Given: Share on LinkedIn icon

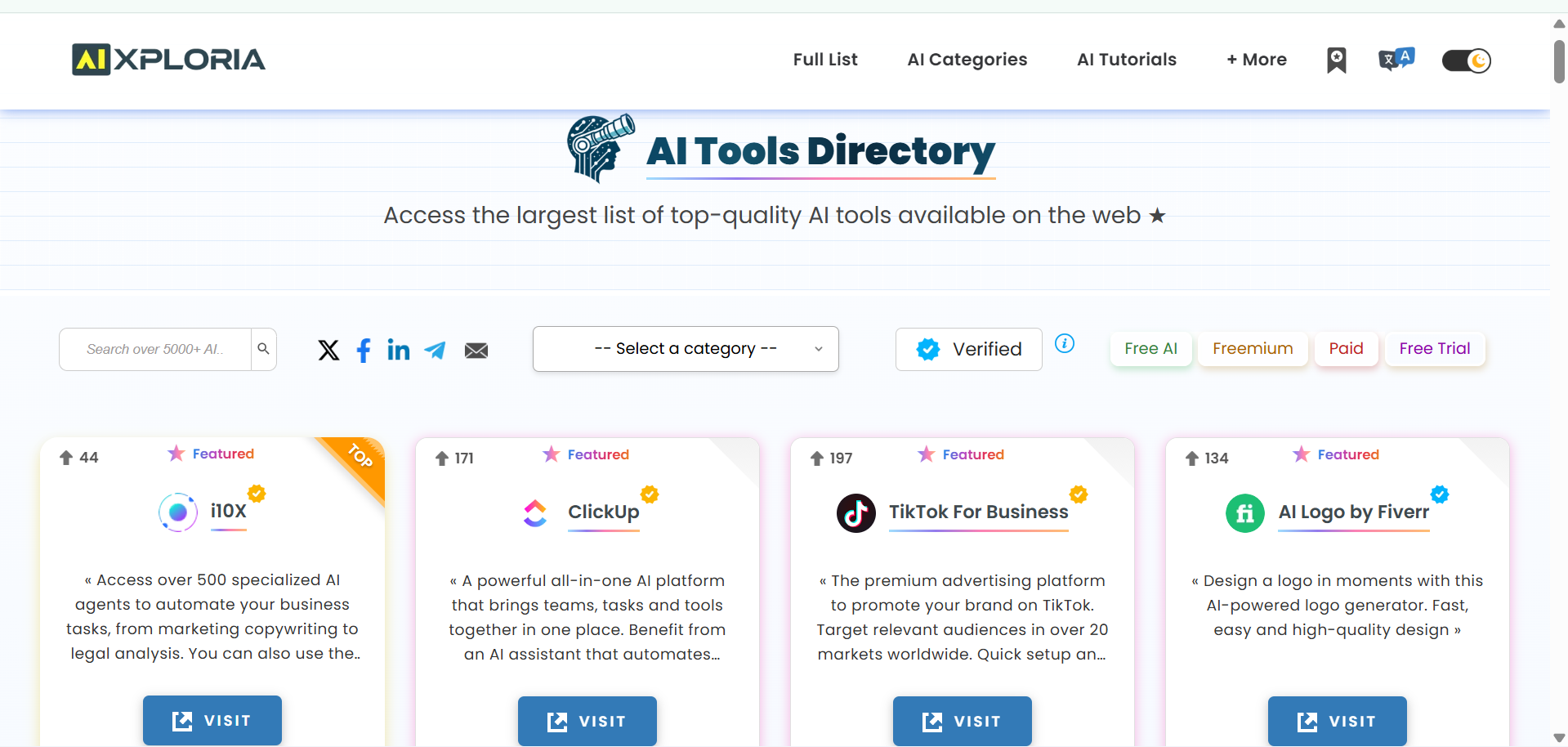Looking at the screenshot, I should click(399, 350).
